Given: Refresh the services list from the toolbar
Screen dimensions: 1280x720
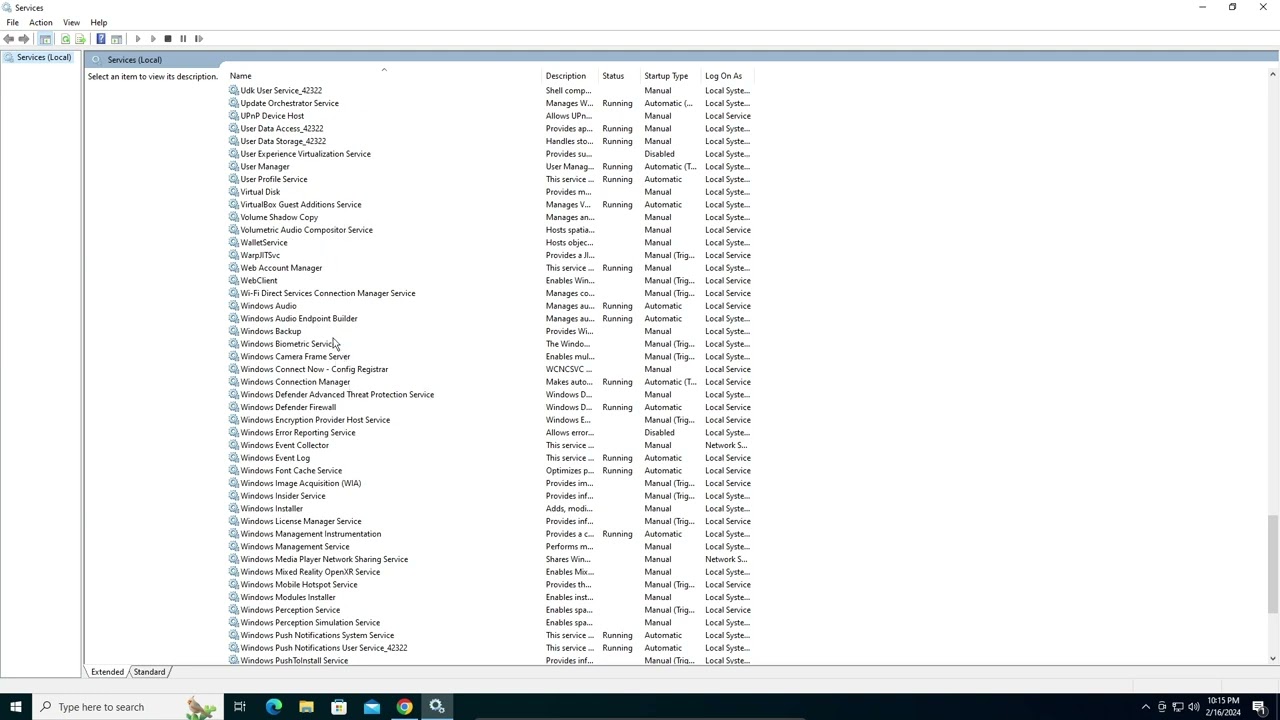Looking at the screenshot, I should coord(66,39).
